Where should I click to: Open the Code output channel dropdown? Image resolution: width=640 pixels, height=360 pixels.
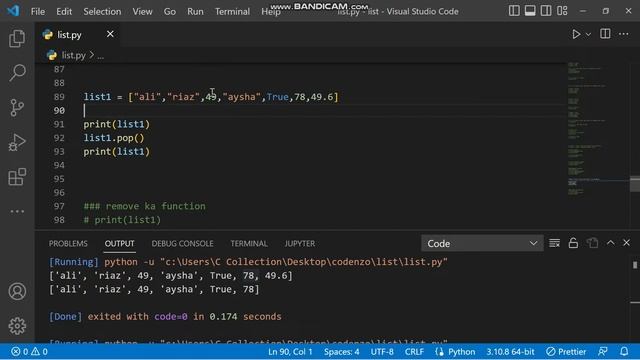point(482,243)
